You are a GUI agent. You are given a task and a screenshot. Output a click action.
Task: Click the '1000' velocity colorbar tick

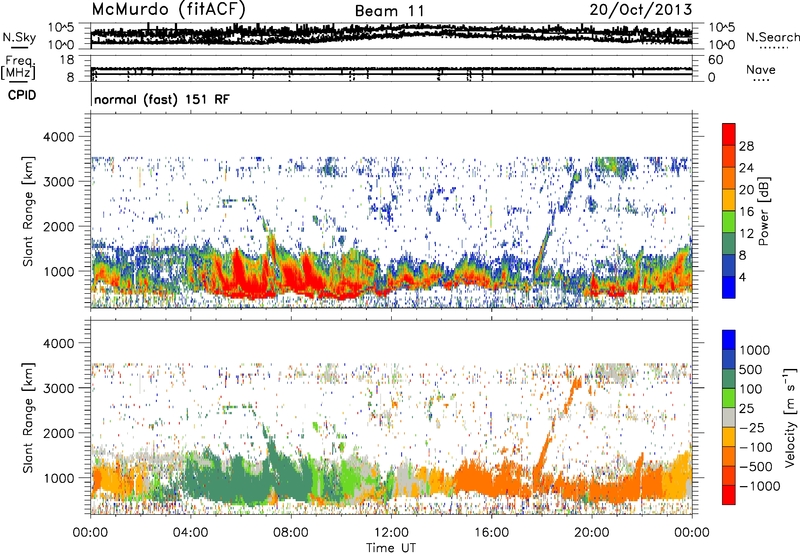click(x=755, y=350)
